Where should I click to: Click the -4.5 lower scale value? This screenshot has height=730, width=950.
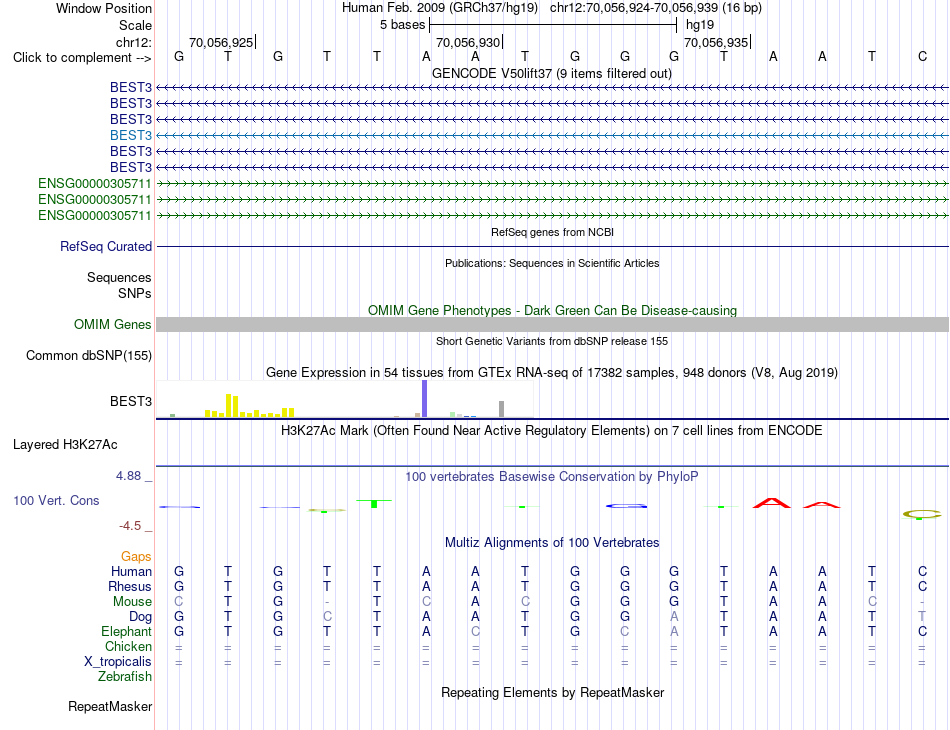click(130, 526)
